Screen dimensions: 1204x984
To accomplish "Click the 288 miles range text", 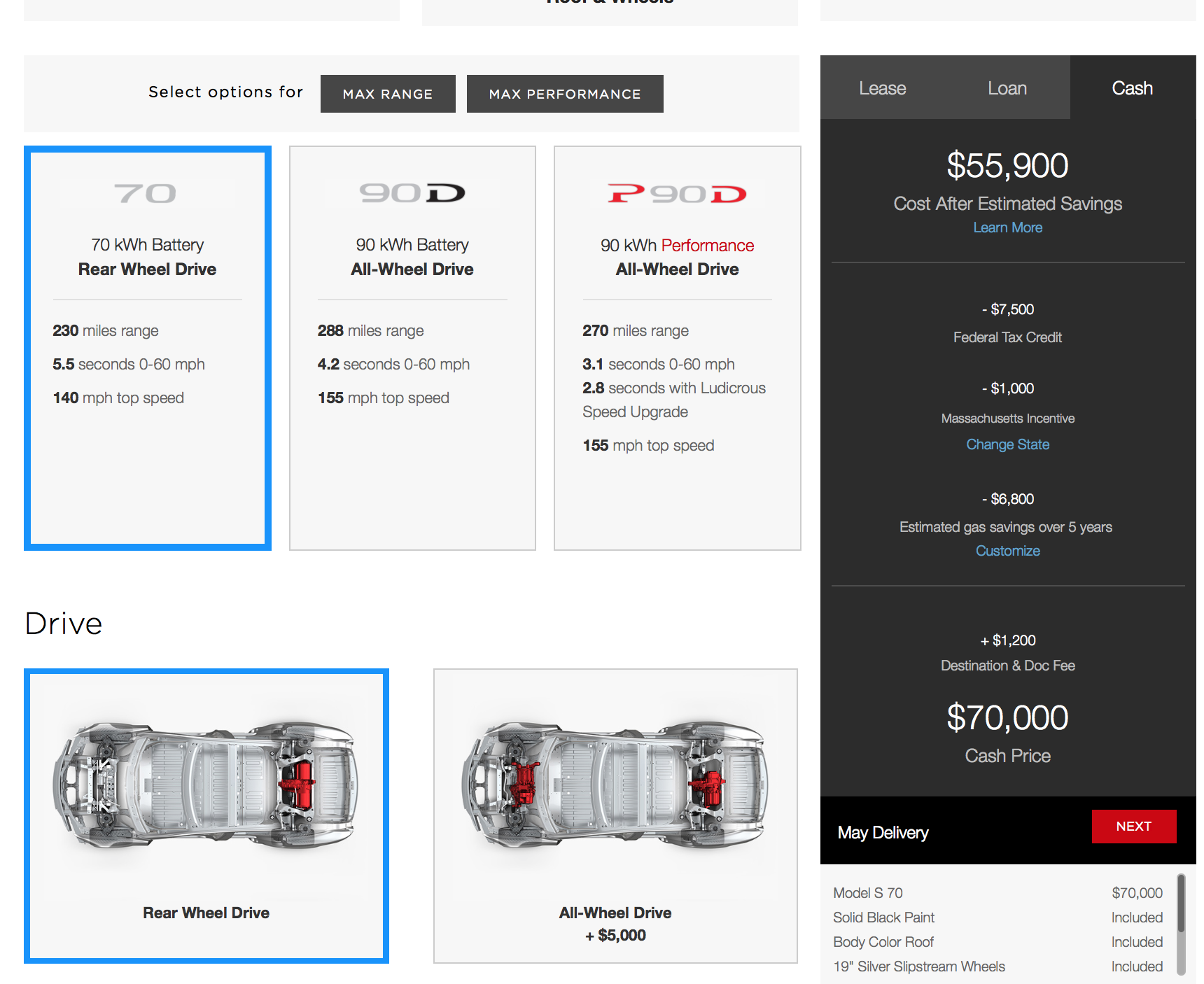I will coord(371,330).
